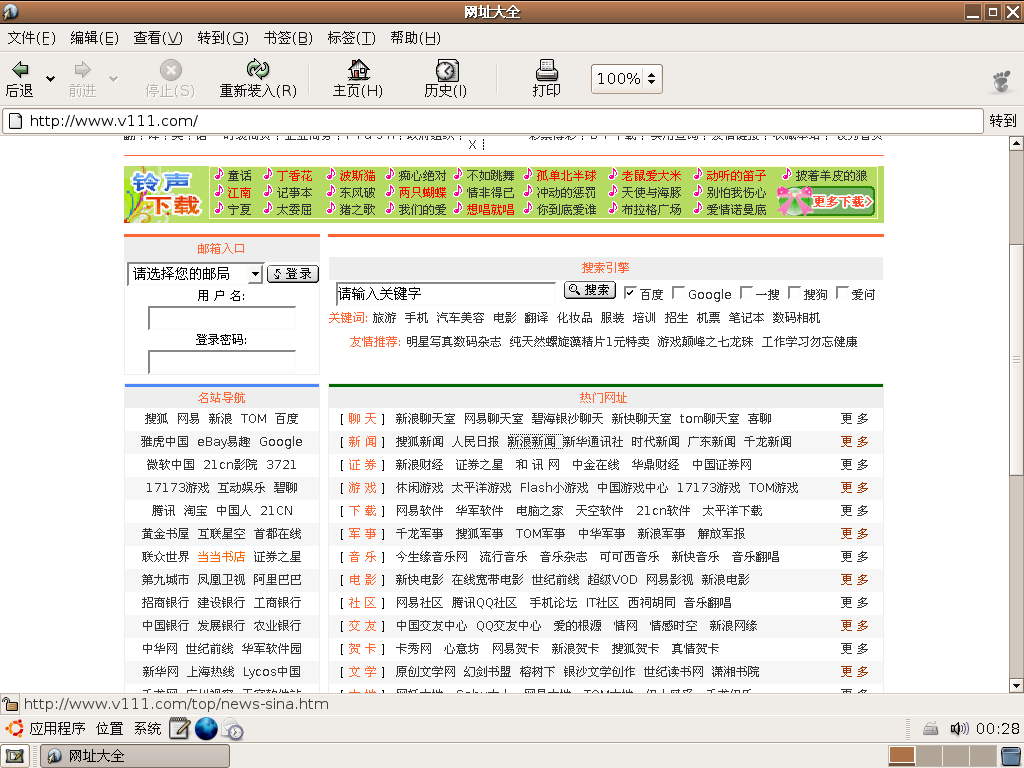Open 更多 link in the 聊天 row
This screenshot has height=768, width=1024.
[854, 419]
